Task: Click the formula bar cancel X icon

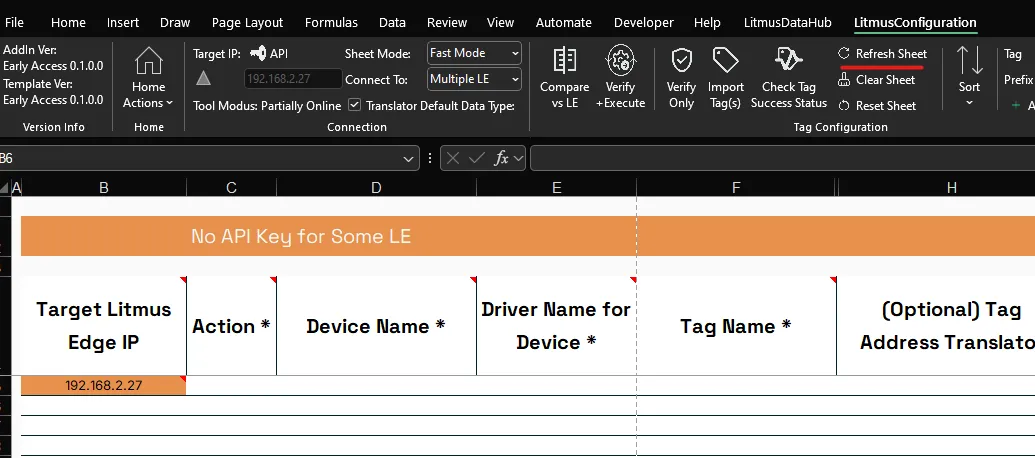Action: coord(453,158)
